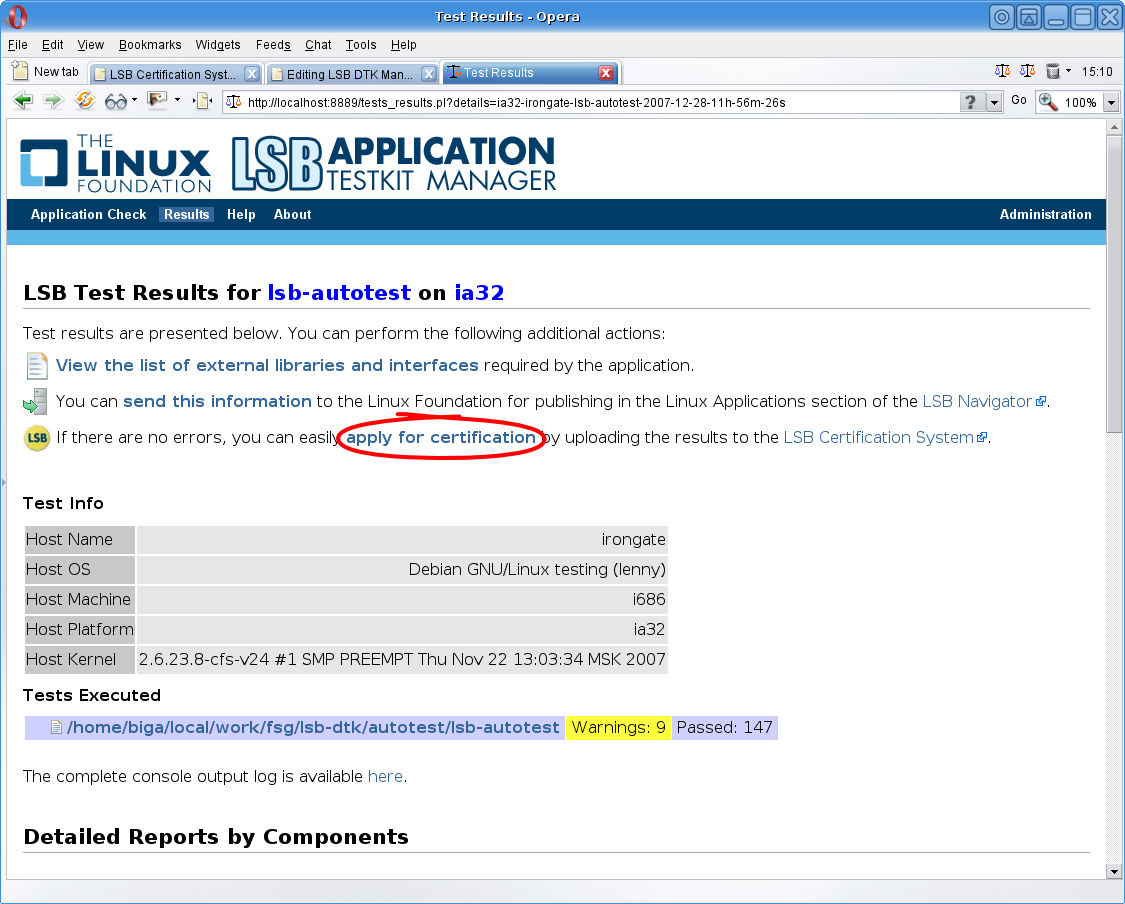Screen dimensions: 1125x904
Task: Open the console log here link
Action: click(x=385, y=776)
